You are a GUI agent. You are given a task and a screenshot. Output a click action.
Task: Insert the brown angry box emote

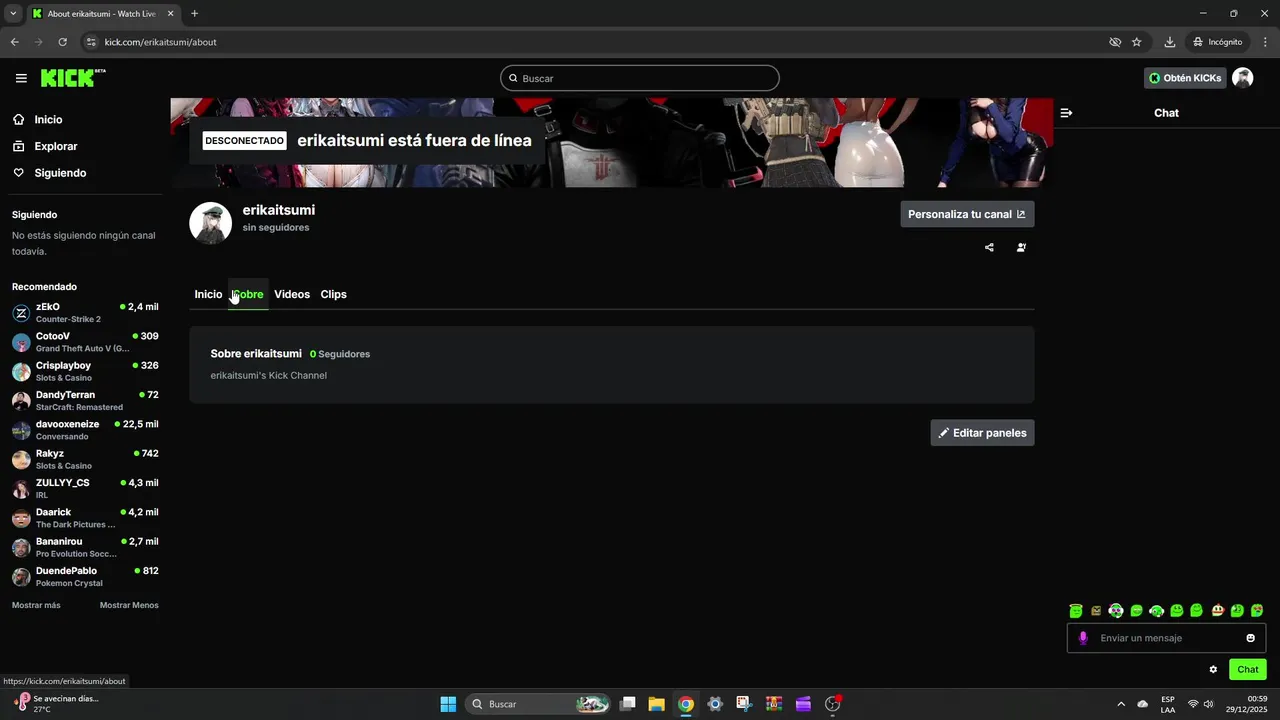click(x=1096, y=611)
